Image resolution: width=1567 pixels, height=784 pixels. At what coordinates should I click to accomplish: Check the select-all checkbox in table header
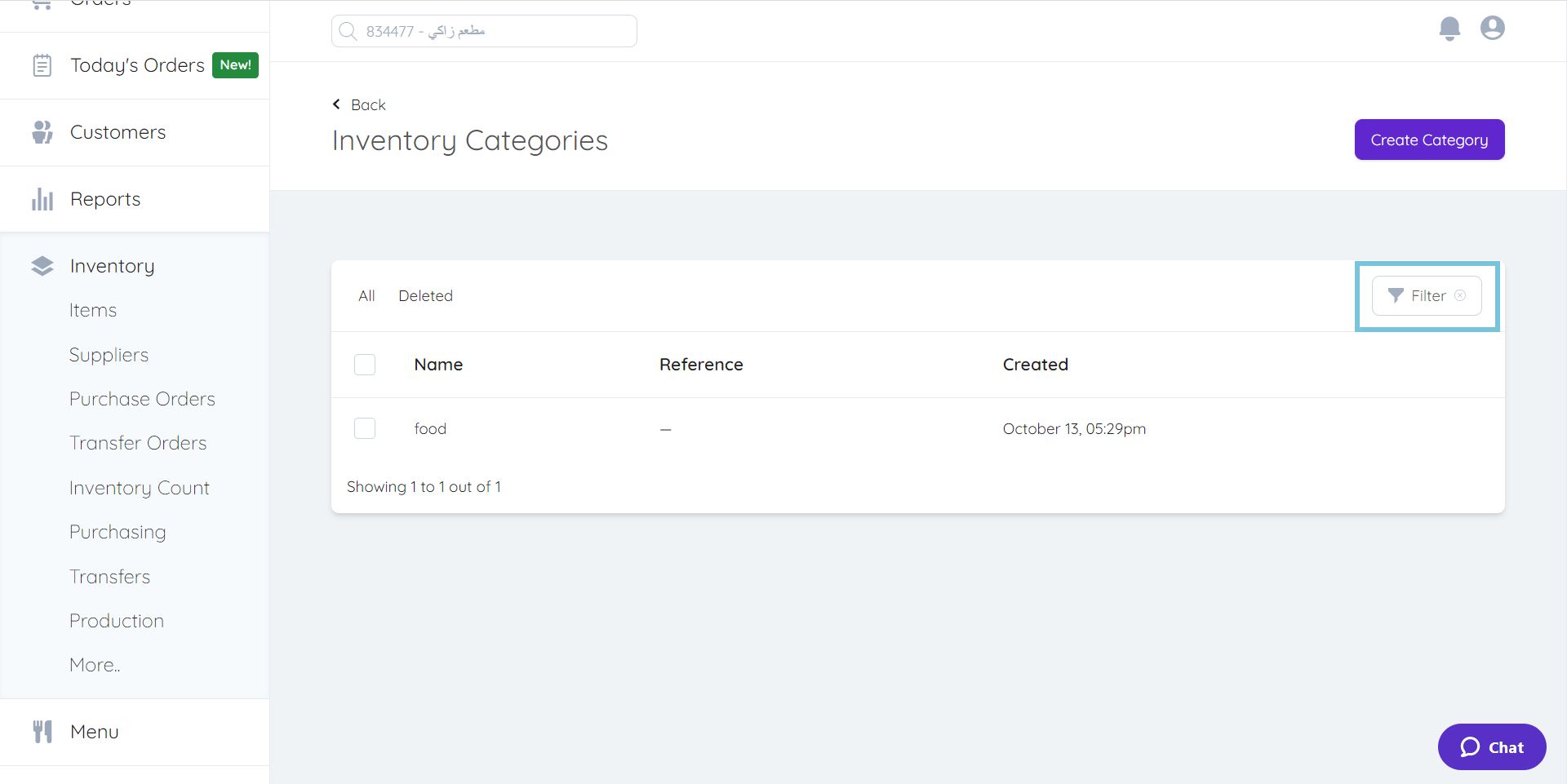click(x=365, y=364)
